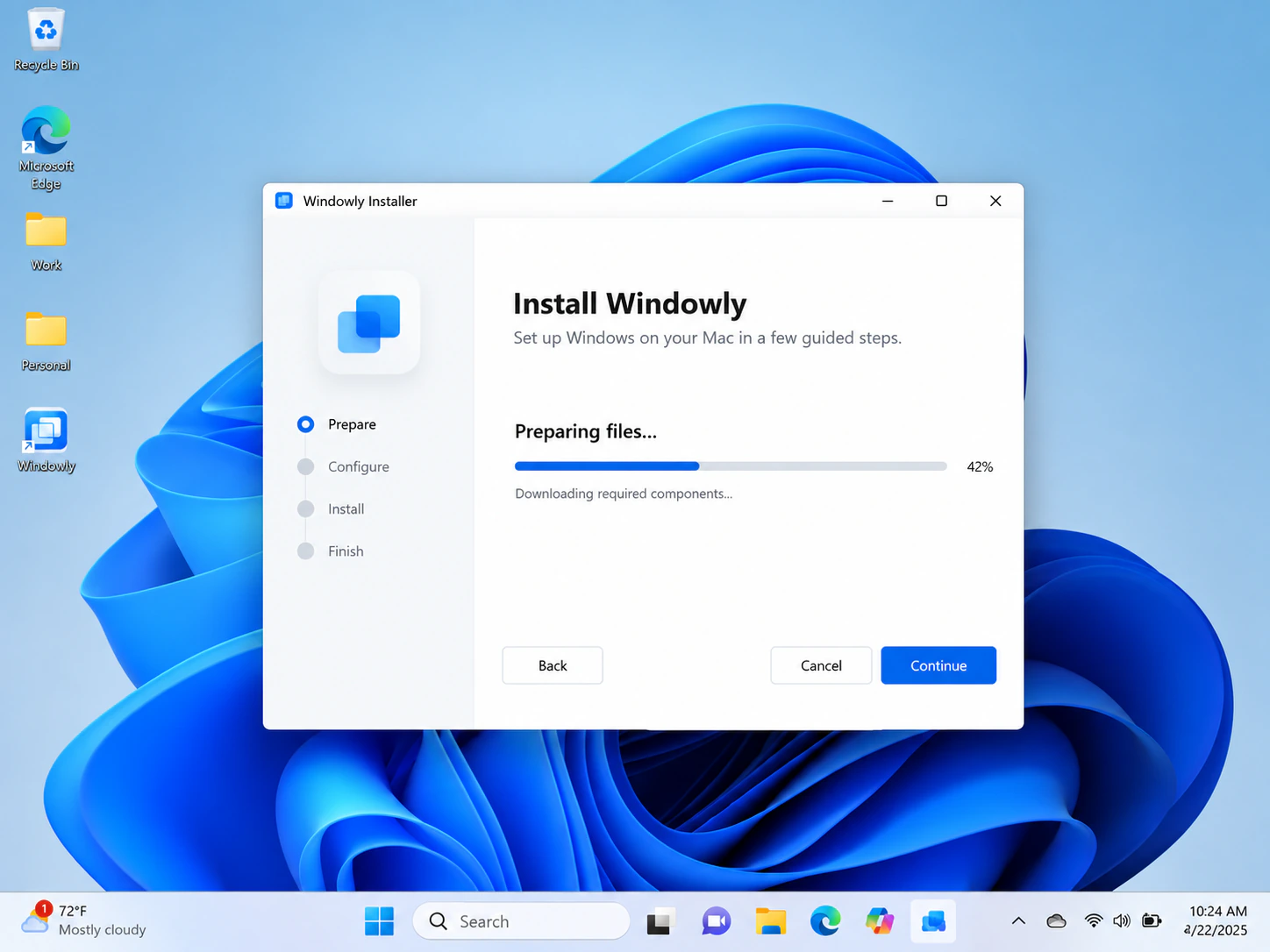Open the Recycle Bin desktop icon
The image size is (1270, 952).
coord(46,39)
